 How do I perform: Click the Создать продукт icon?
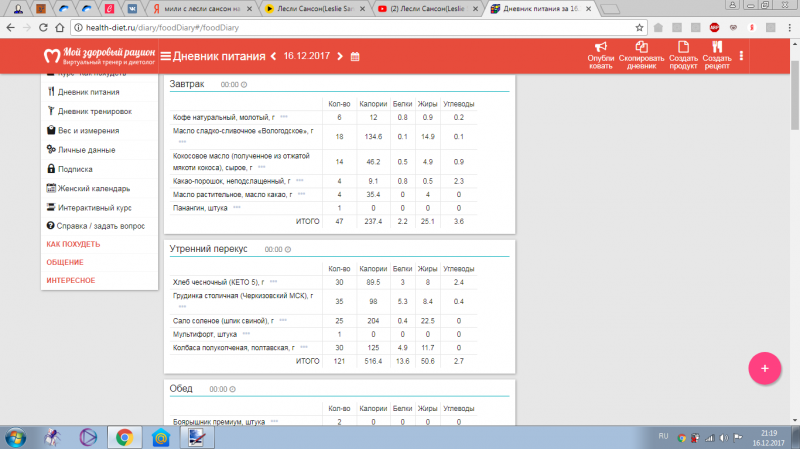(683, 46)
